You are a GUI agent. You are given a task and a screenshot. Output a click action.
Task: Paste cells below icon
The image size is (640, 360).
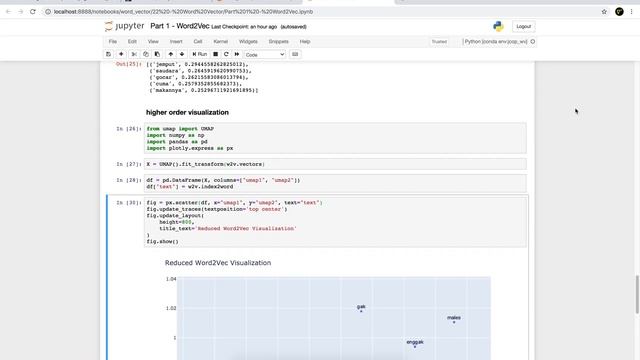[x=158, y=54]
